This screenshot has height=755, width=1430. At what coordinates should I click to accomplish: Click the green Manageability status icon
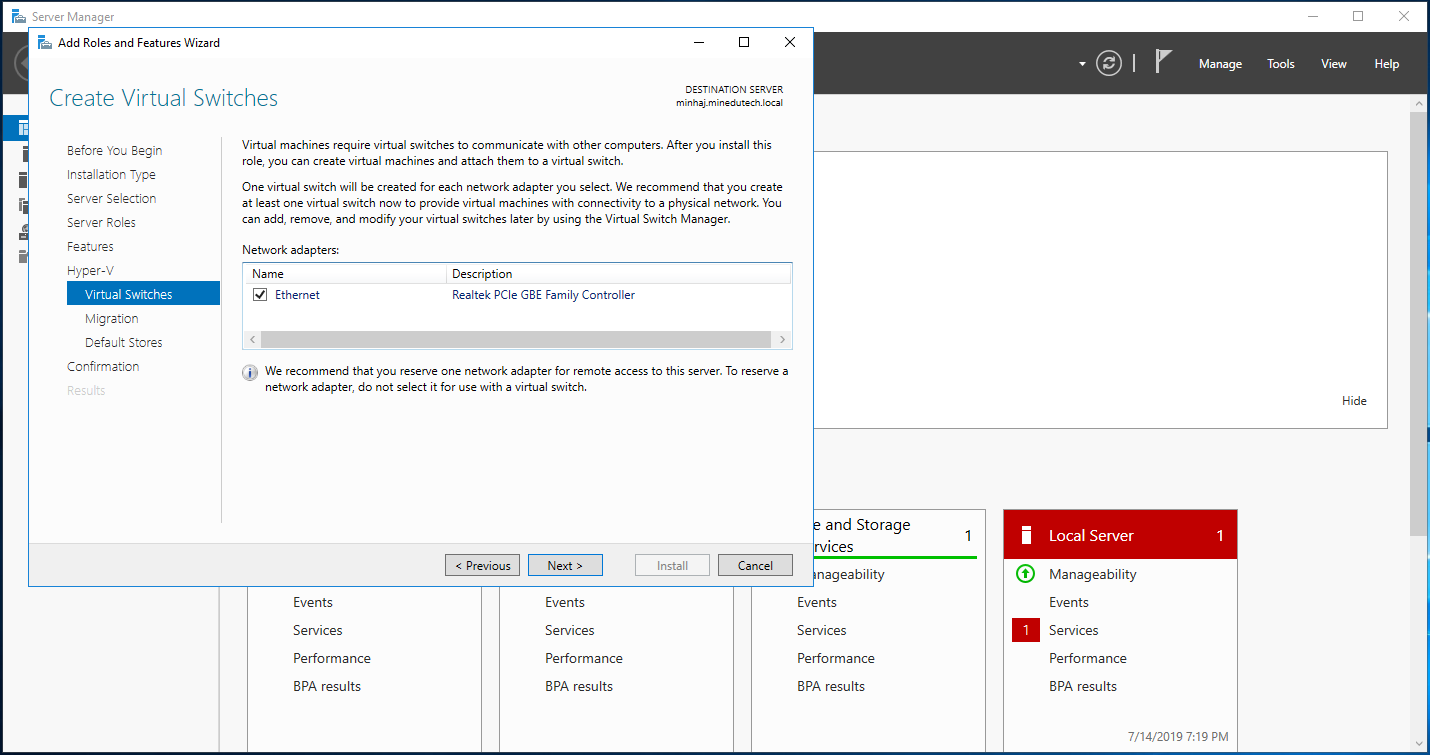click(x=1025, y=574)
